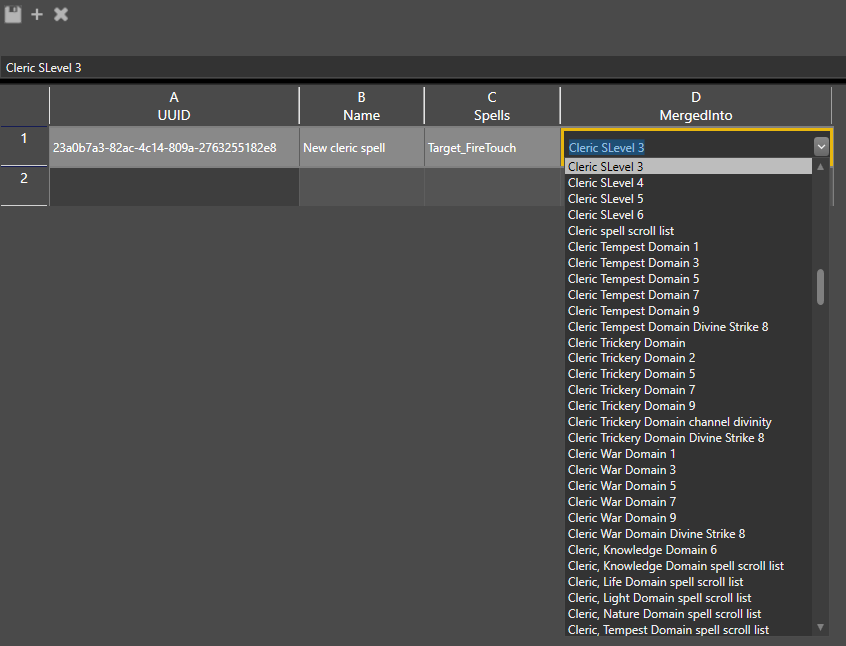The height and width of the screenshot is (646, 846).
Task: Click the X delete icon in toolbar
Action: [61, 14]
